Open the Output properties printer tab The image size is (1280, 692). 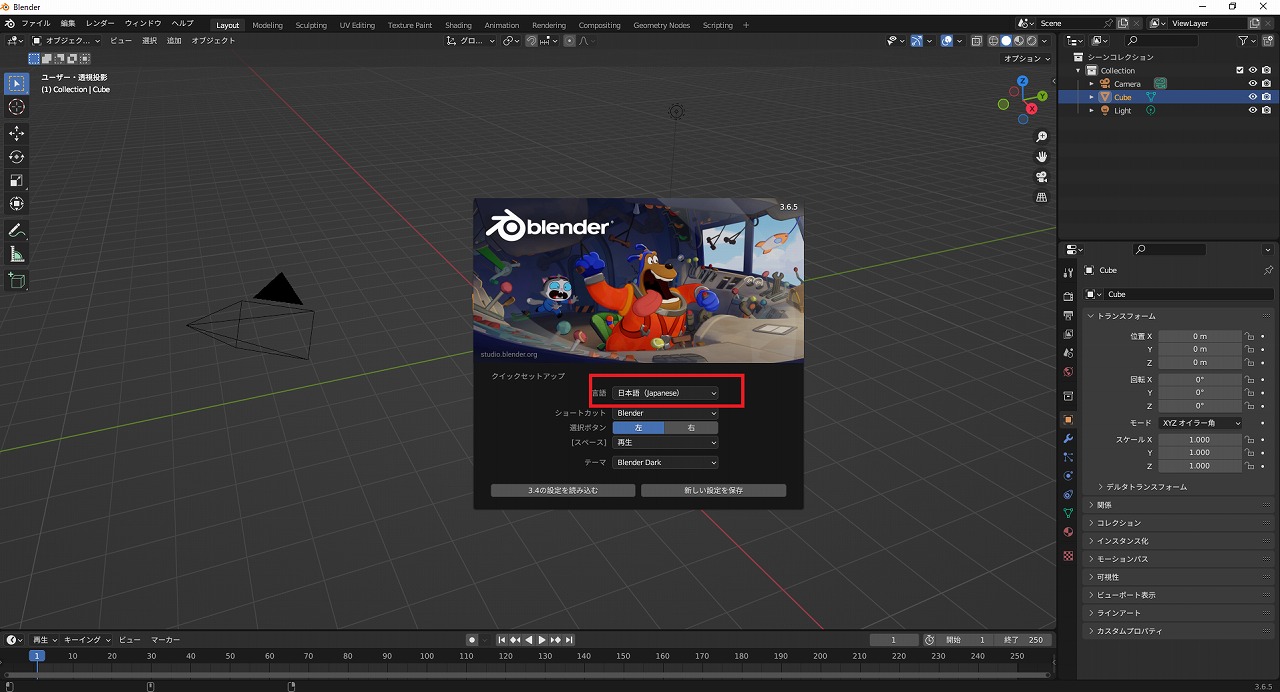click(x=1068, y=316)
